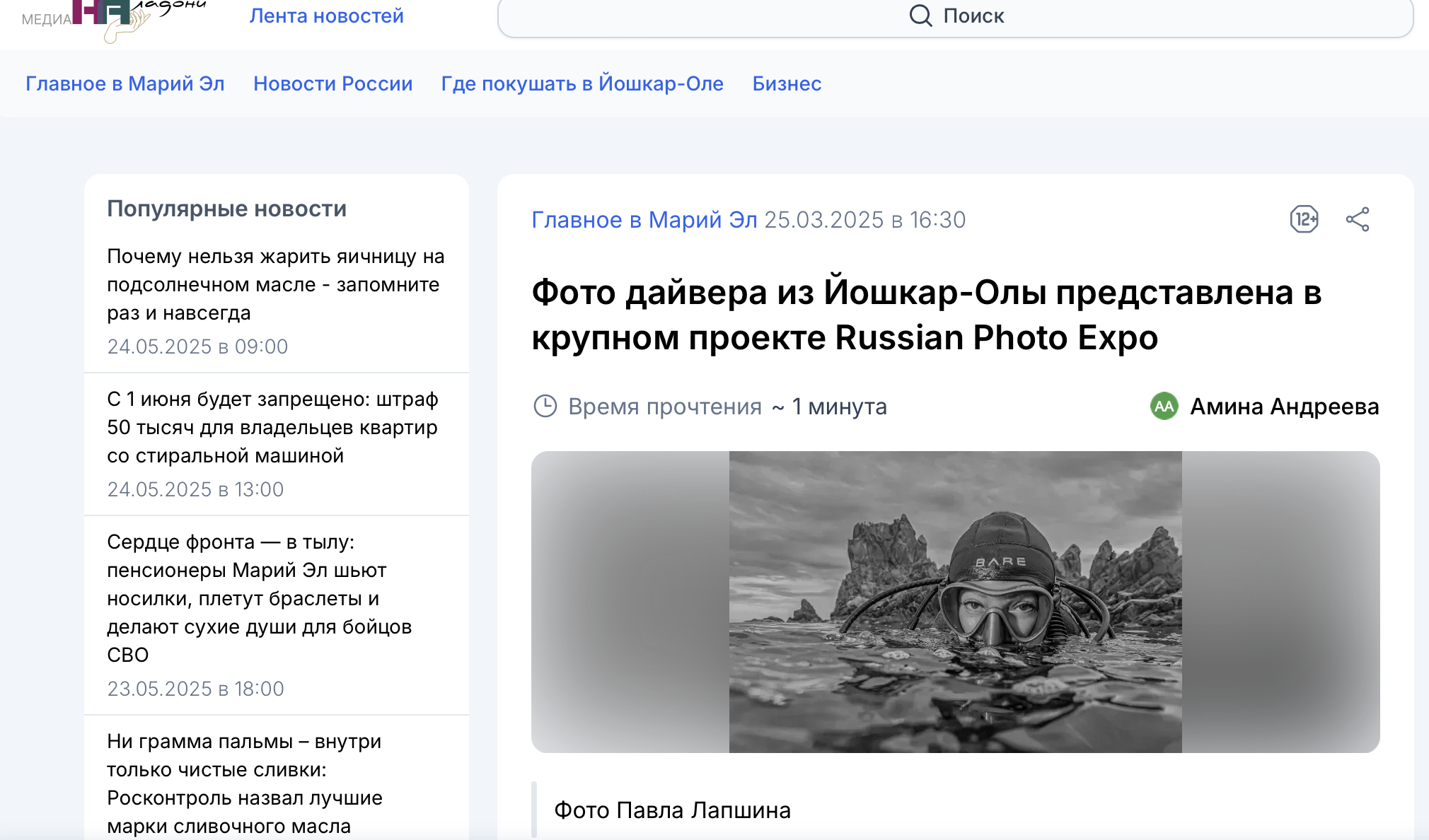Click the article category link Главное в Марий Эл
Screen dimensions: 1429x840
[x=644, y=220]
